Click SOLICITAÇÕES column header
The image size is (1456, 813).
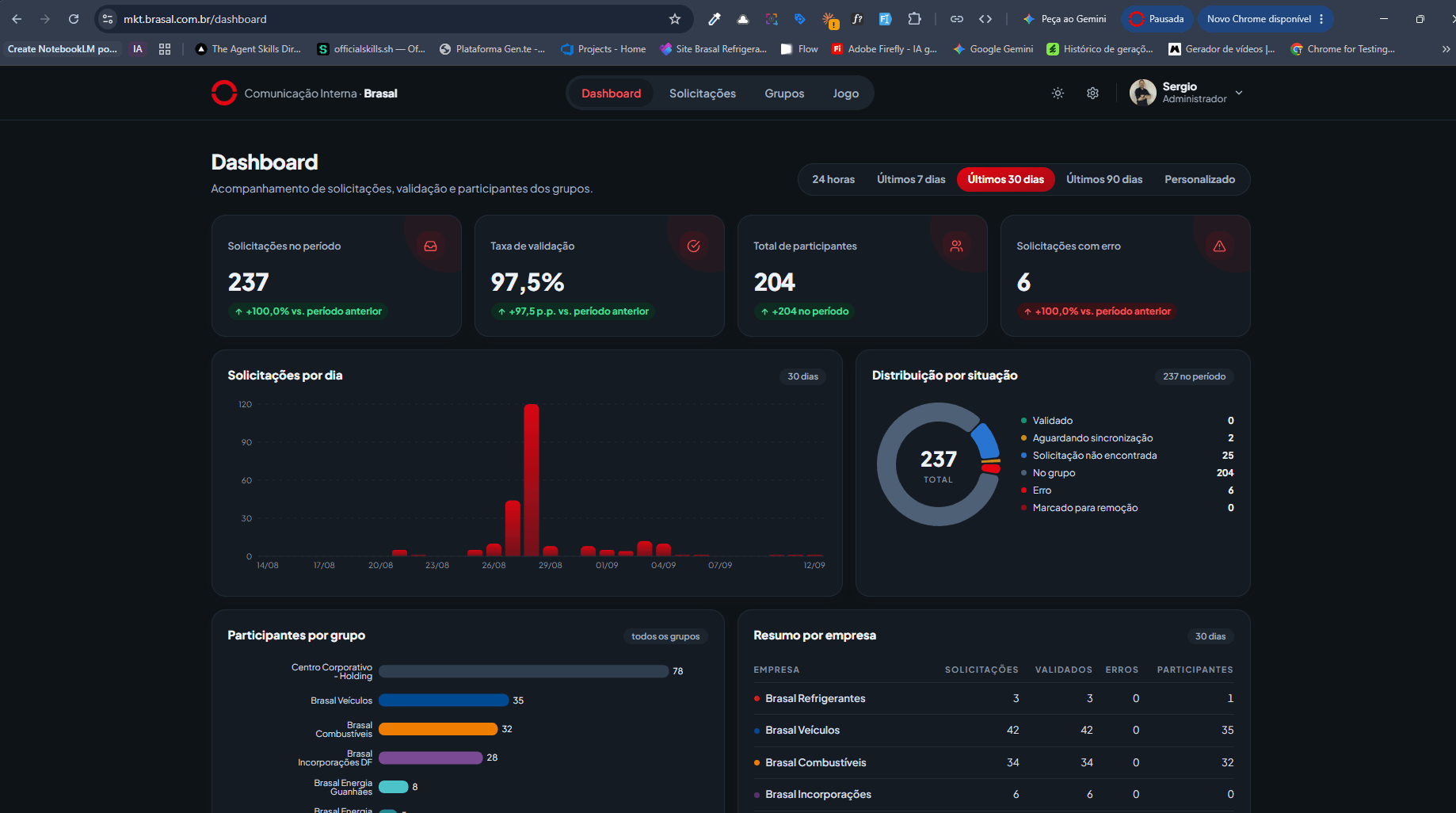[x=981, y=670]
